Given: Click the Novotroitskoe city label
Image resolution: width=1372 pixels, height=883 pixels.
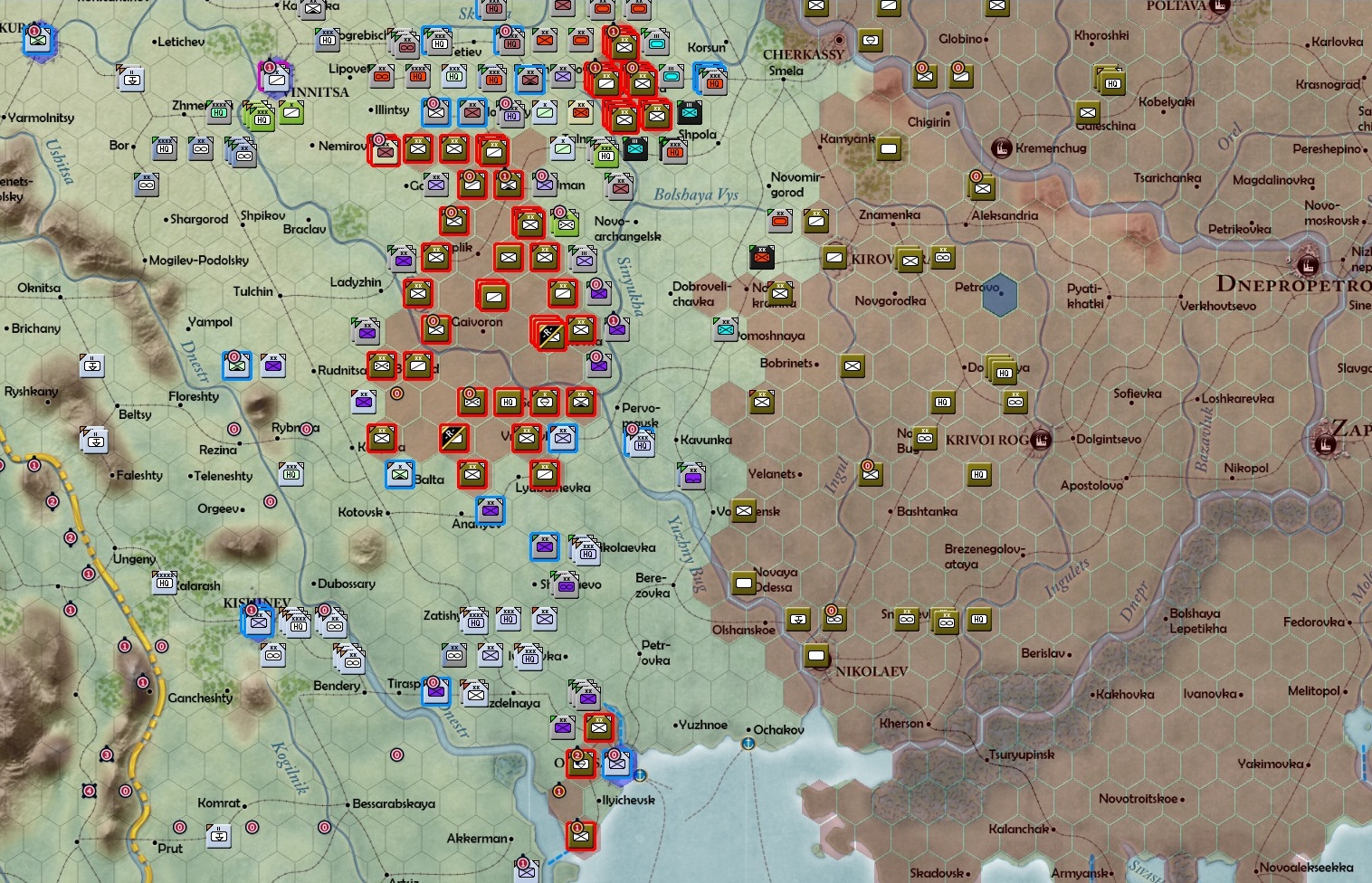Looking at the screenshot, I should pos(1139,799).
